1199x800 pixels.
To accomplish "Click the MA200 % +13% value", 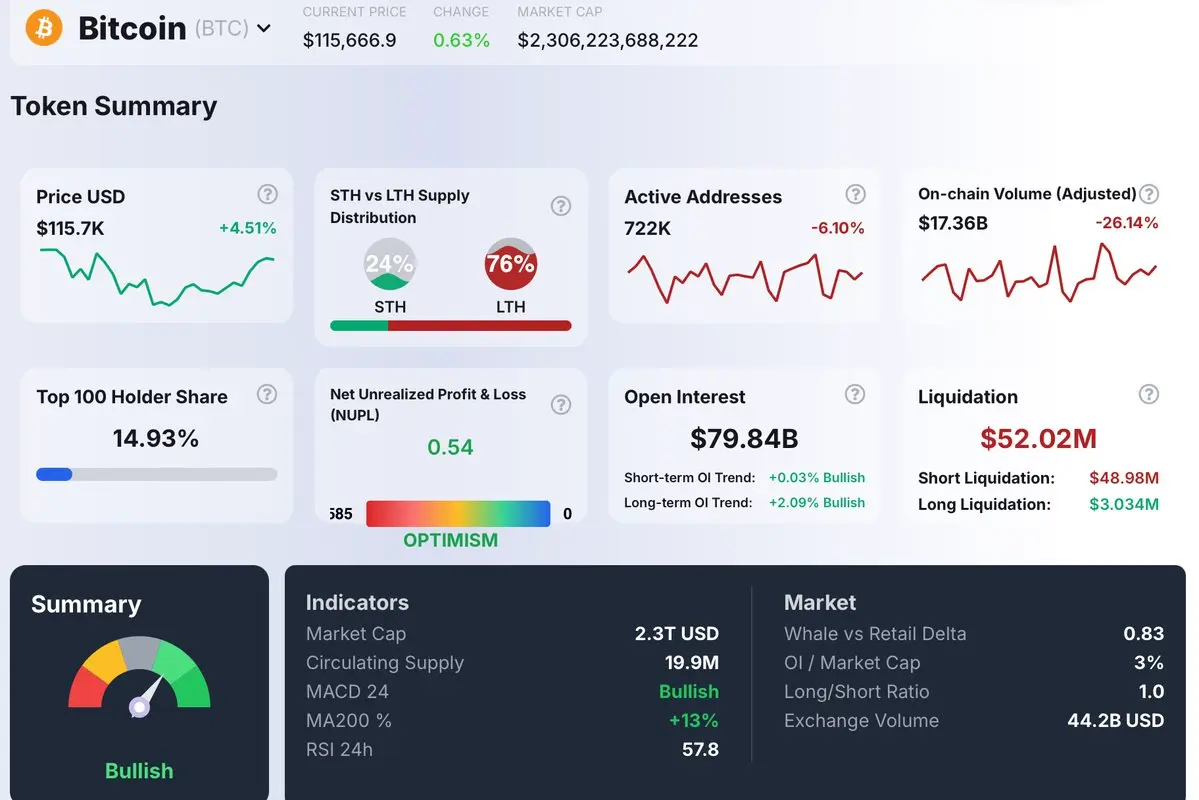I will click(694, 720).
